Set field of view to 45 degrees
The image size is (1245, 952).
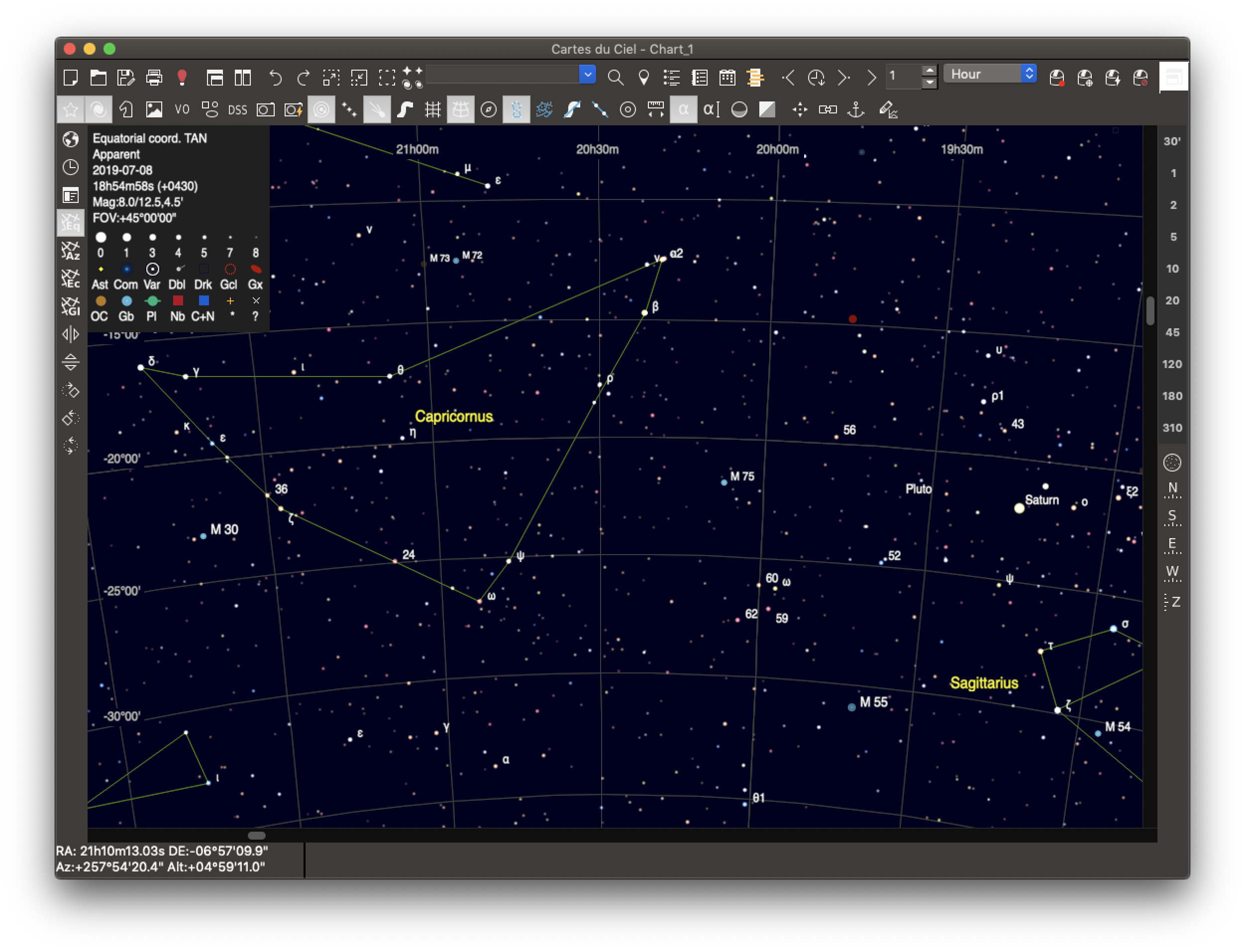pos(1172,332)
